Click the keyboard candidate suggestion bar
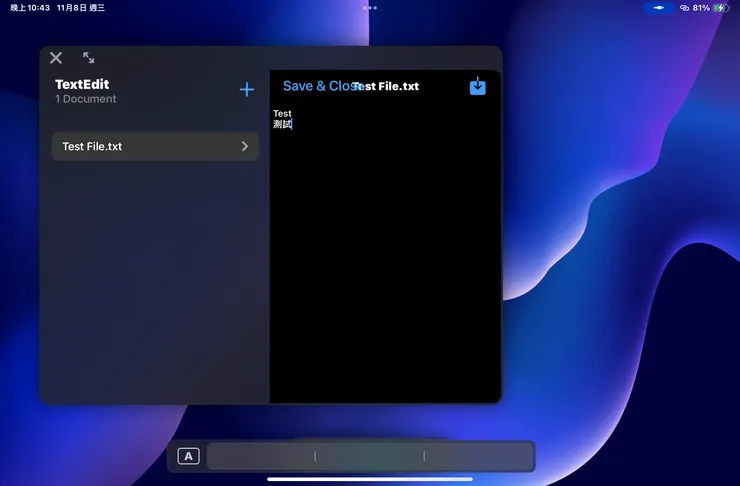This screenshot has width=740, height=486. (370, 456)
